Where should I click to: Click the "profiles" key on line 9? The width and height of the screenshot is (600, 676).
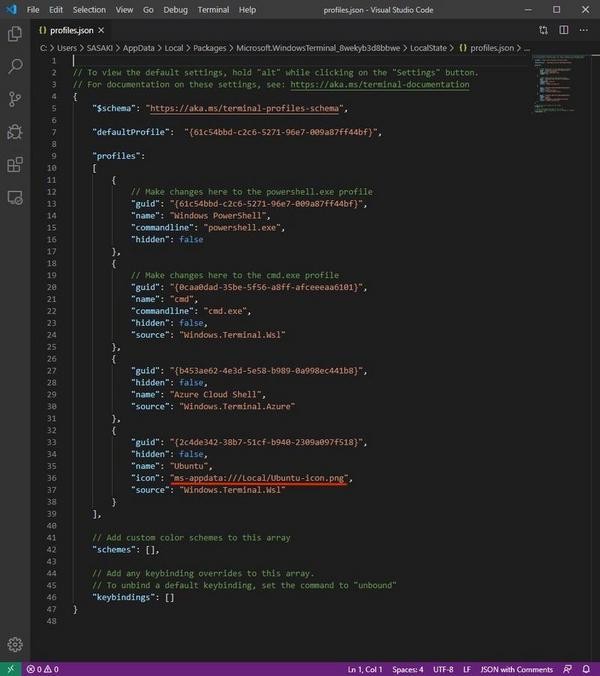pyautogui.click(x=116, y=156)
